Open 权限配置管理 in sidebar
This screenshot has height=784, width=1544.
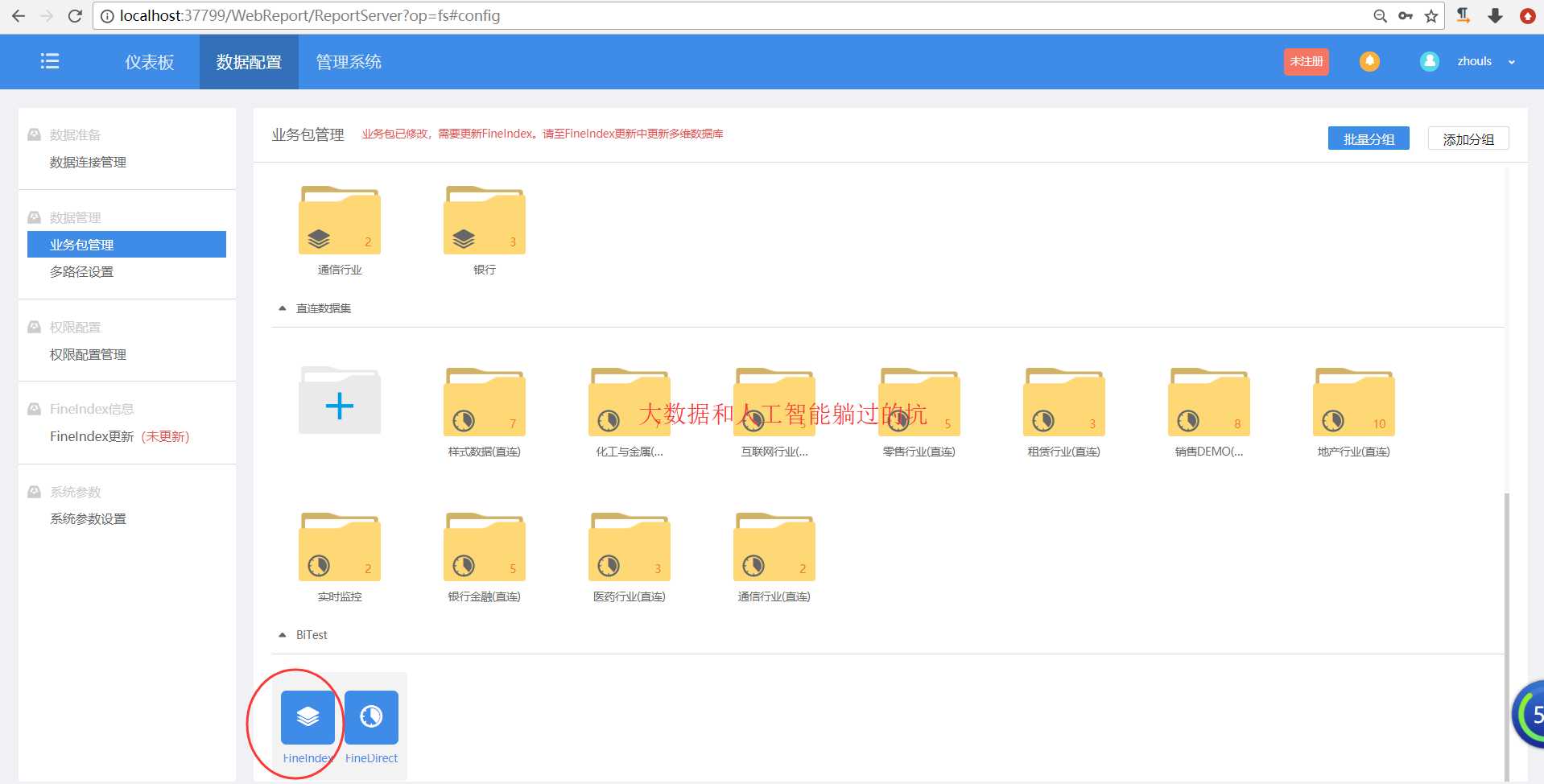coord(88,355)
